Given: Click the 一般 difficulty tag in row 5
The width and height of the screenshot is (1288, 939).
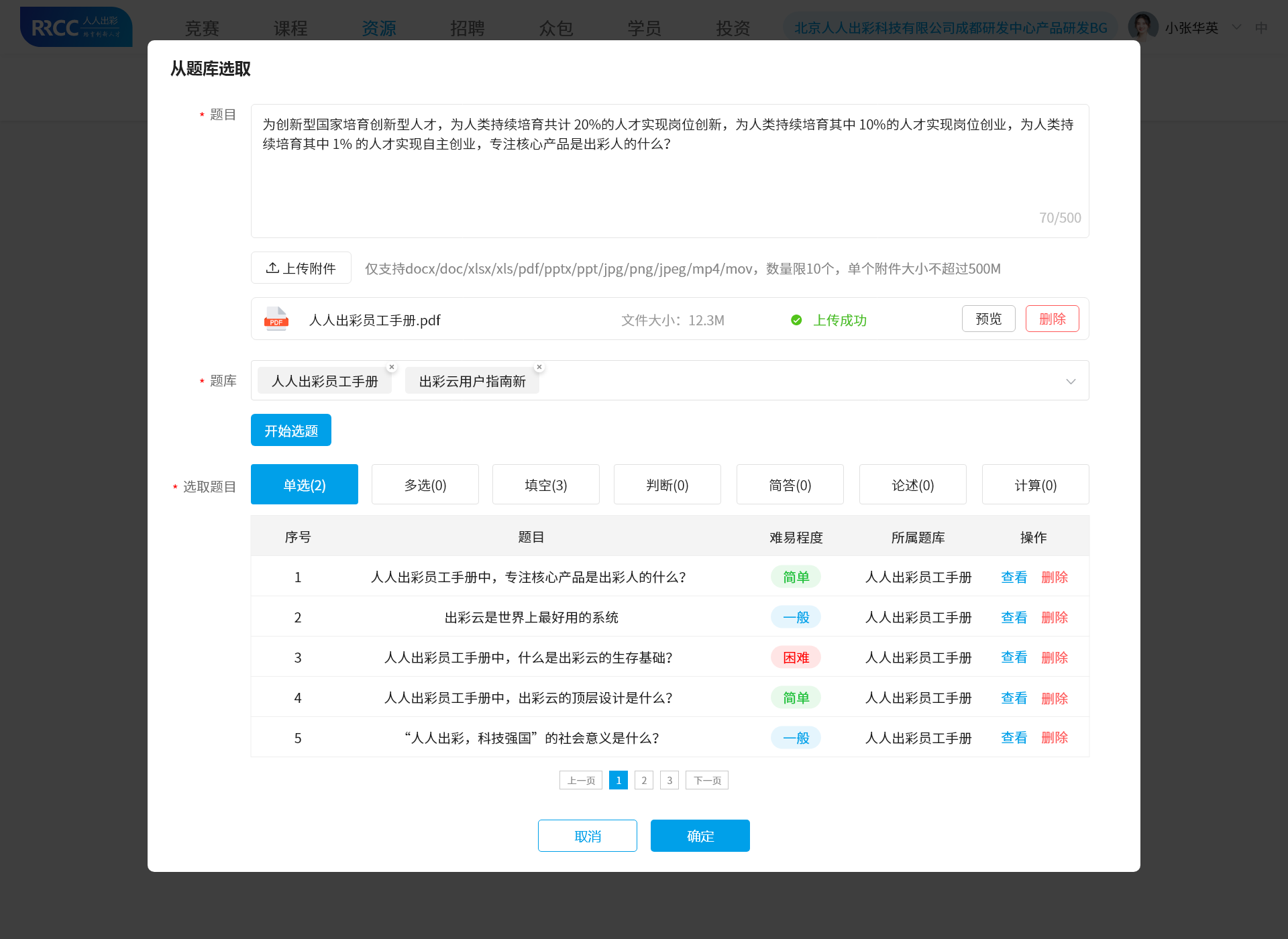Looking at the screenshot, I should (x=796, y=738).
